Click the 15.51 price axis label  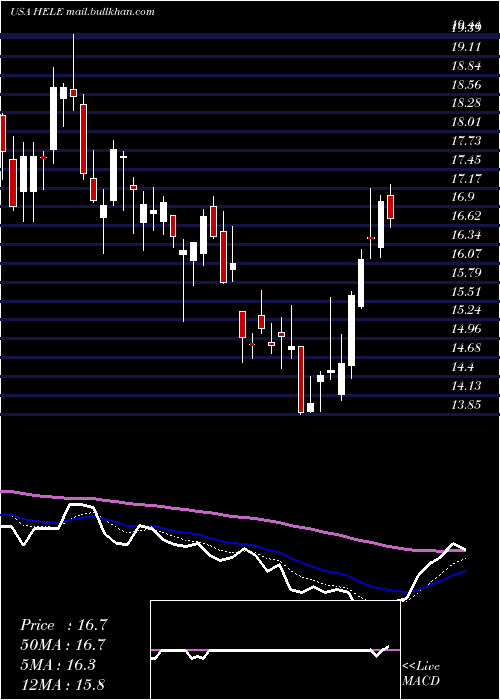[466, 292]
